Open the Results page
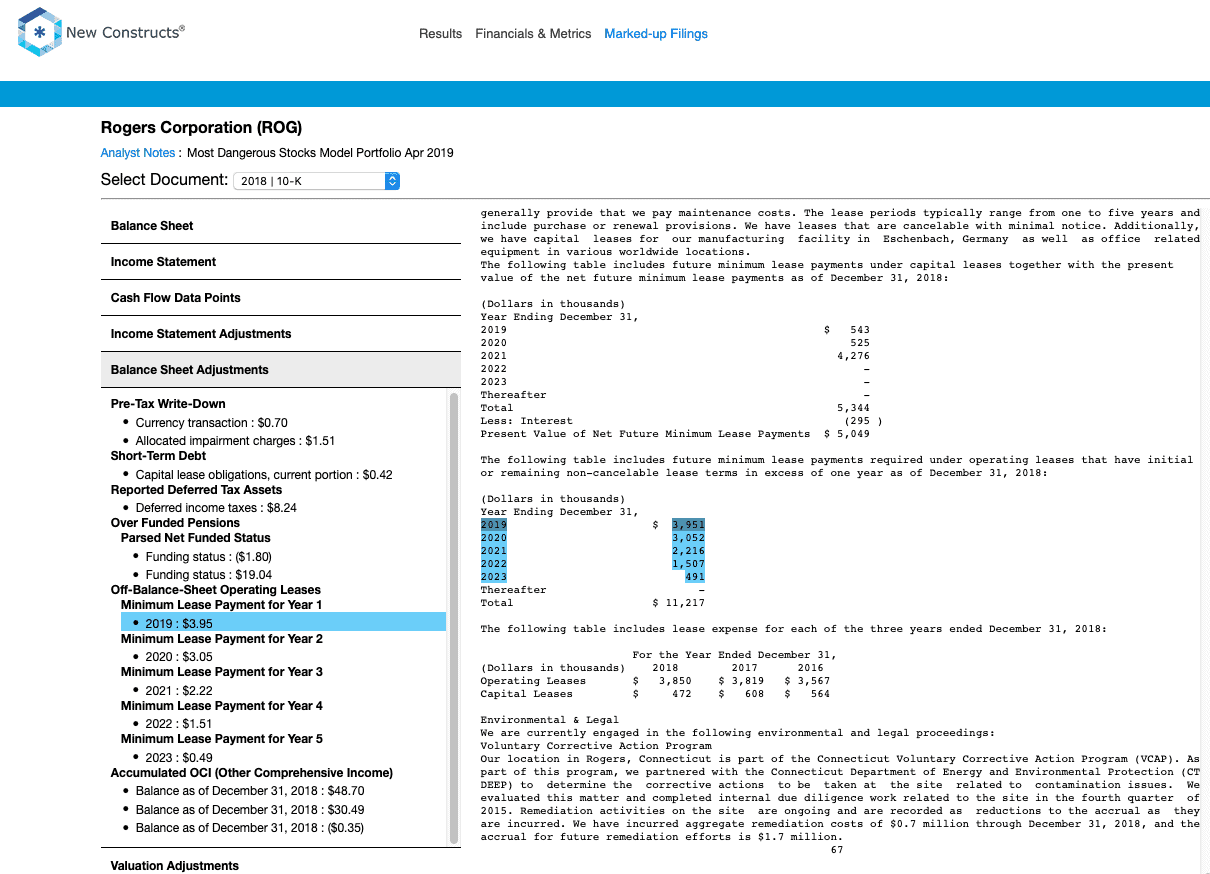1210x874 pixels. pyautogui.click(x=440, y=34)
